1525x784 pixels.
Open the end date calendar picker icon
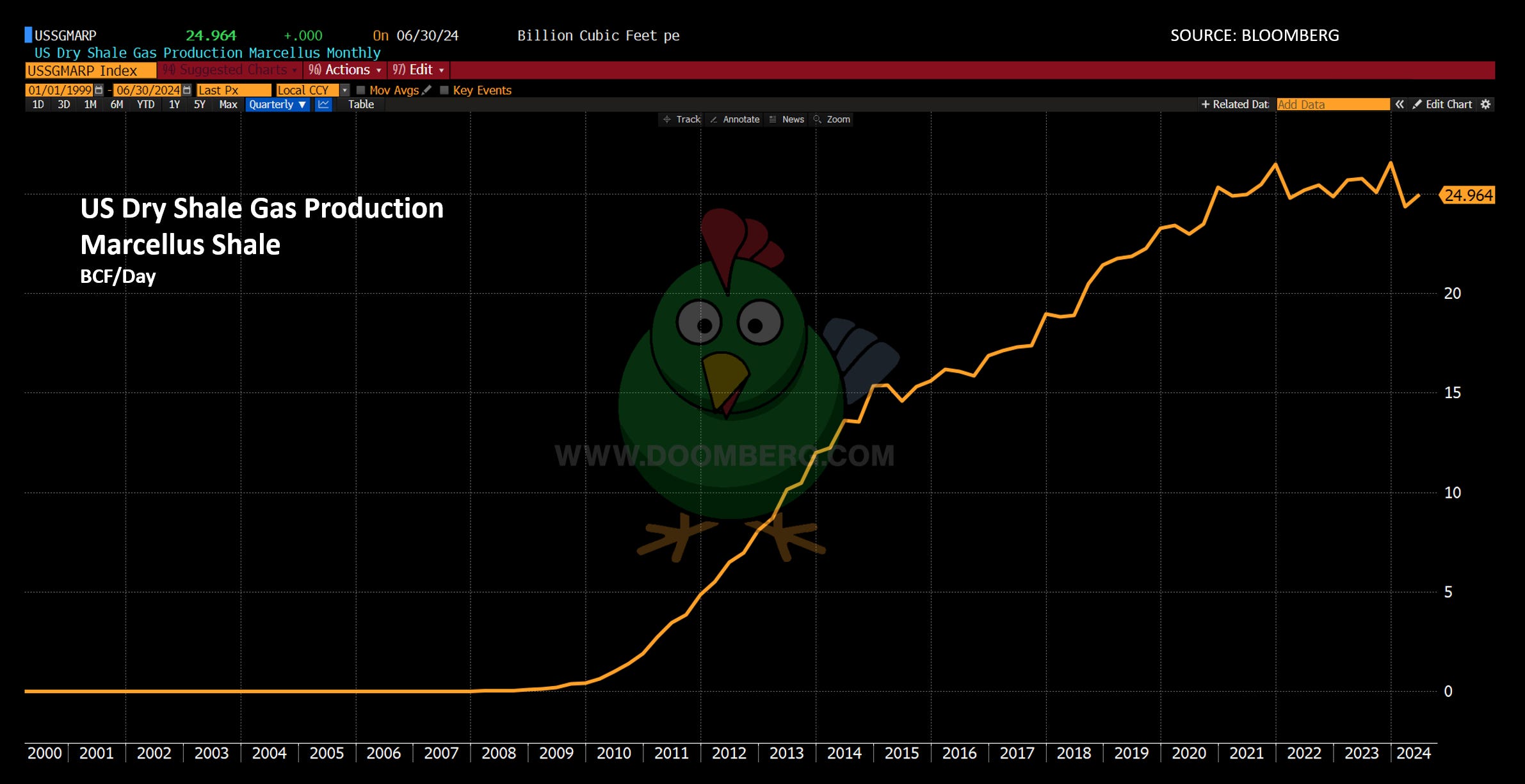point(187,90)
